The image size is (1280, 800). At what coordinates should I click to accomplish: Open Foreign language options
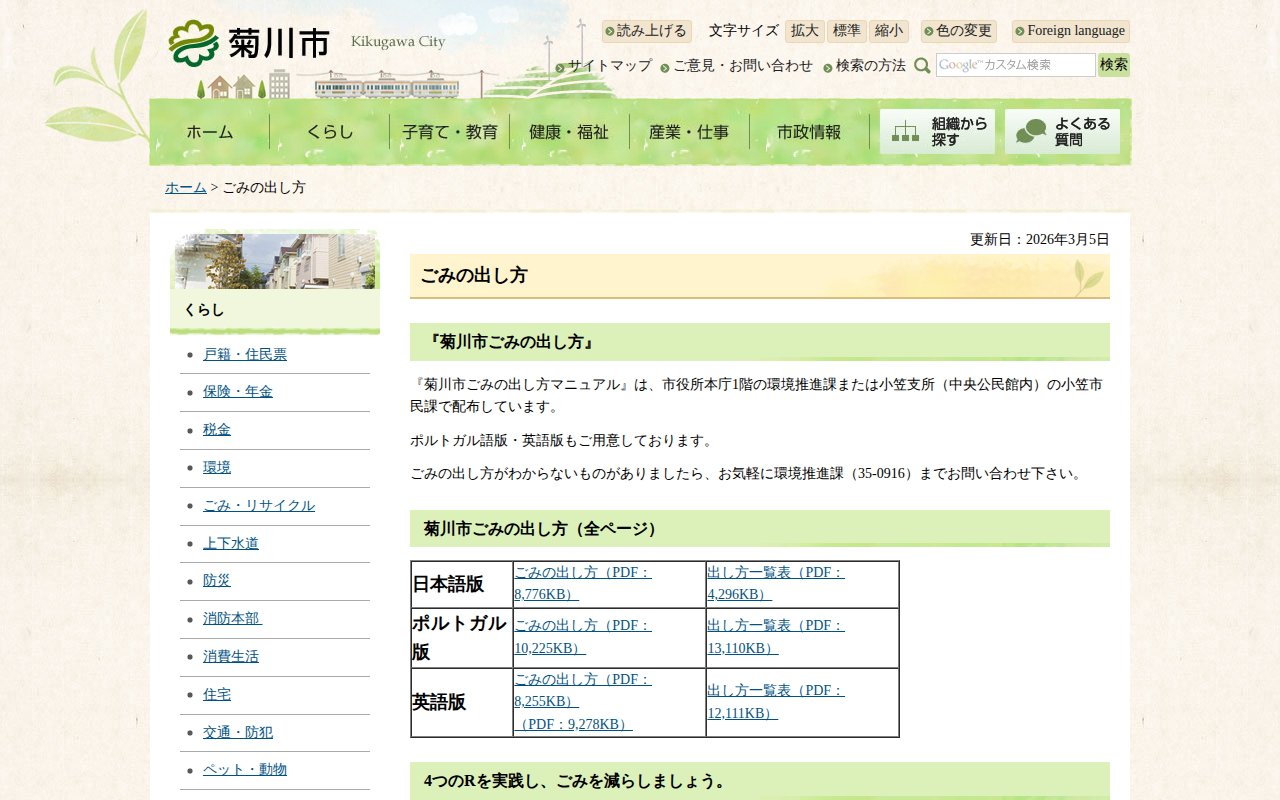click(1070, 31)
